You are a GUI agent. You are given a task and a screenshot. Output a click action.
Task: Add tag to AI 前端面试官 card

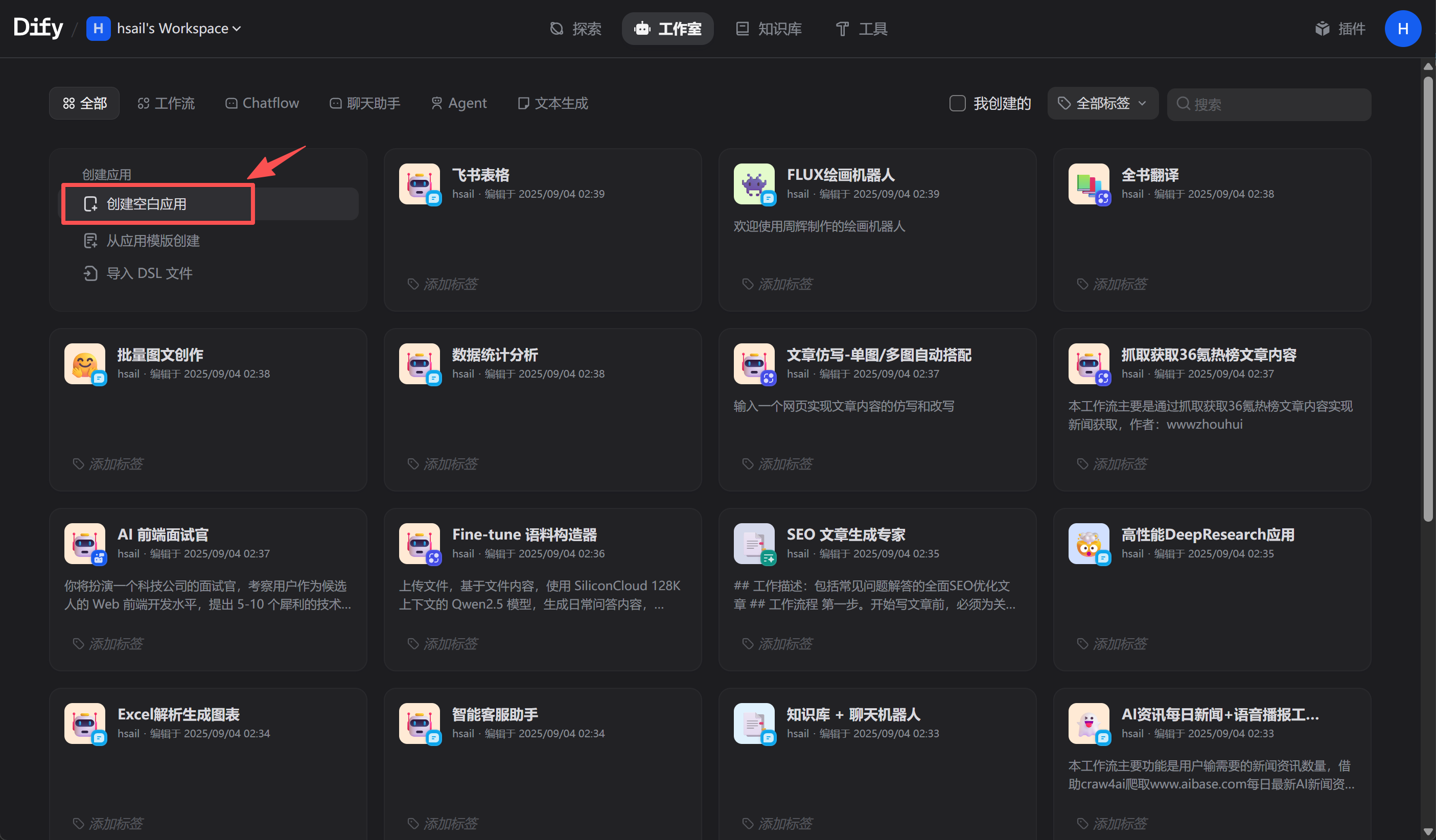(x=108, y=643)
